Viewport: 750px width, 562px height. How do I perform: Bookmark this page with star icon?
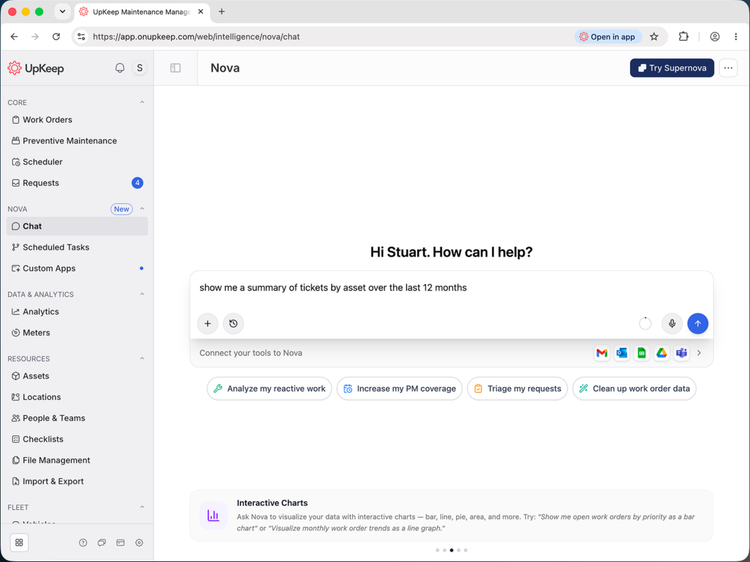tap(654, 37)
